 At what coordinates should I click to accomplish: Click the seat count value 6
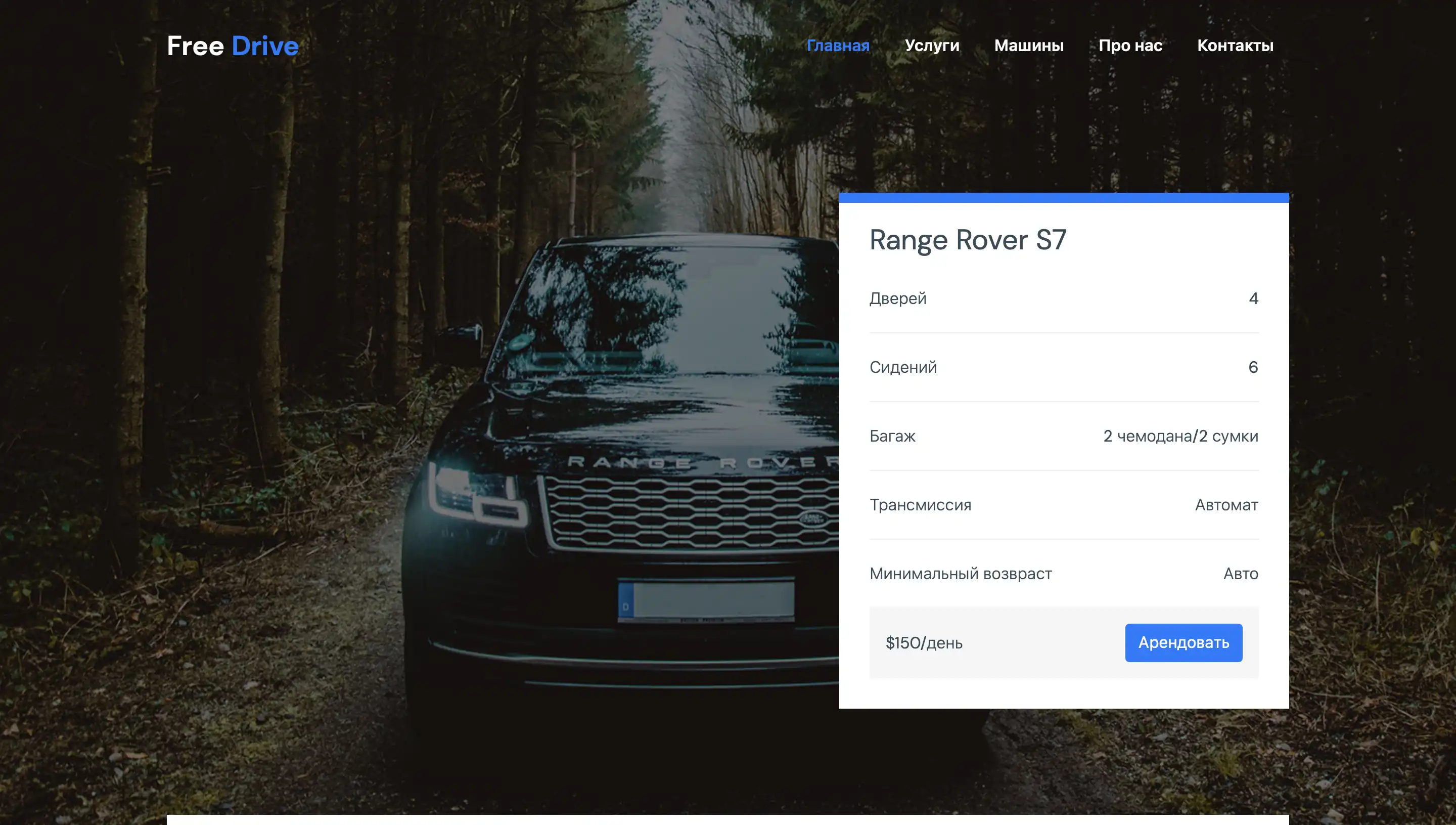[1253, 367]
